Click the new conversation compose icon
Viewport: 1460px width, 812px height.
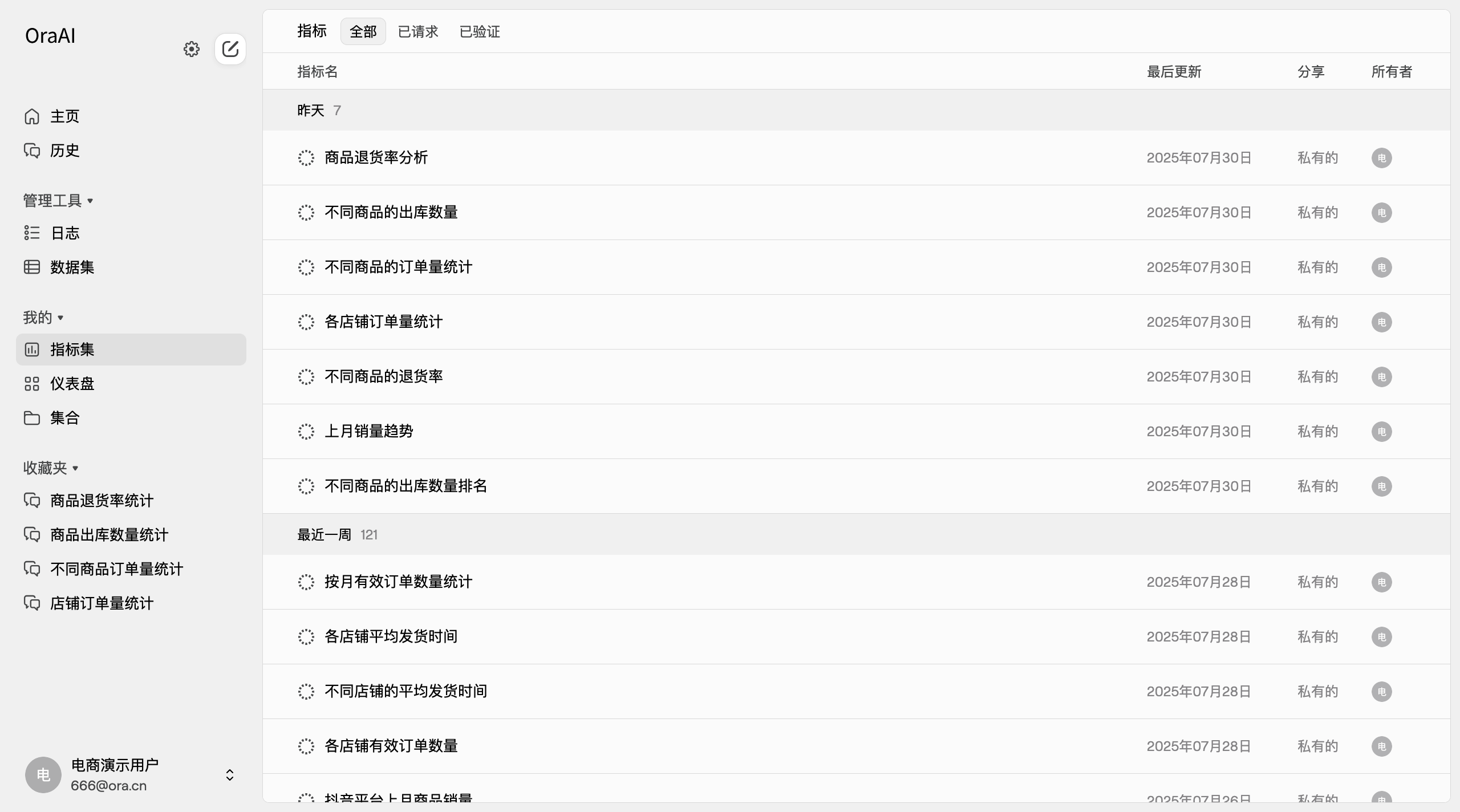pyautogui.click(x=230, y=49)
